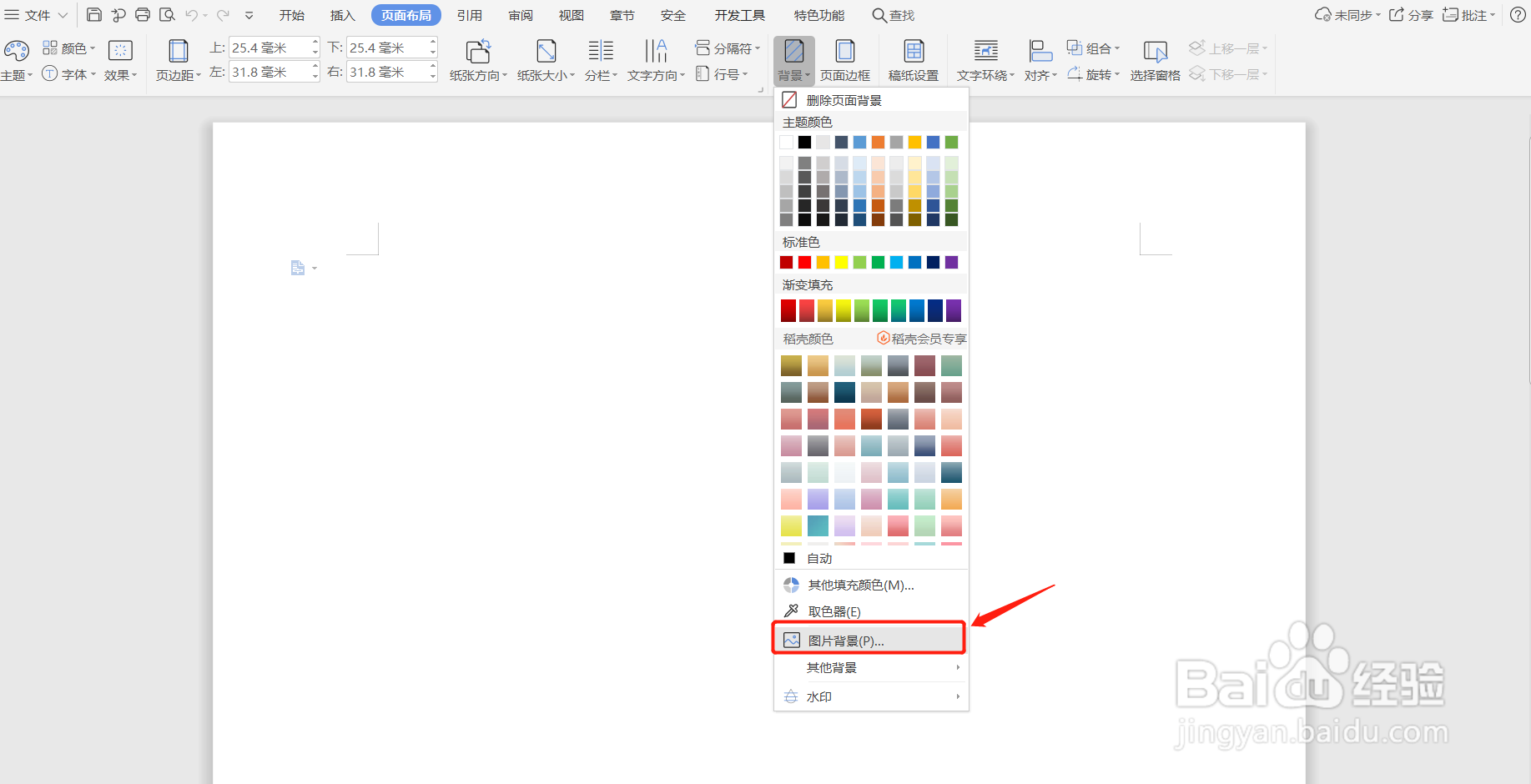Choose 图片背景(P)... menu item

click(869, 641)
